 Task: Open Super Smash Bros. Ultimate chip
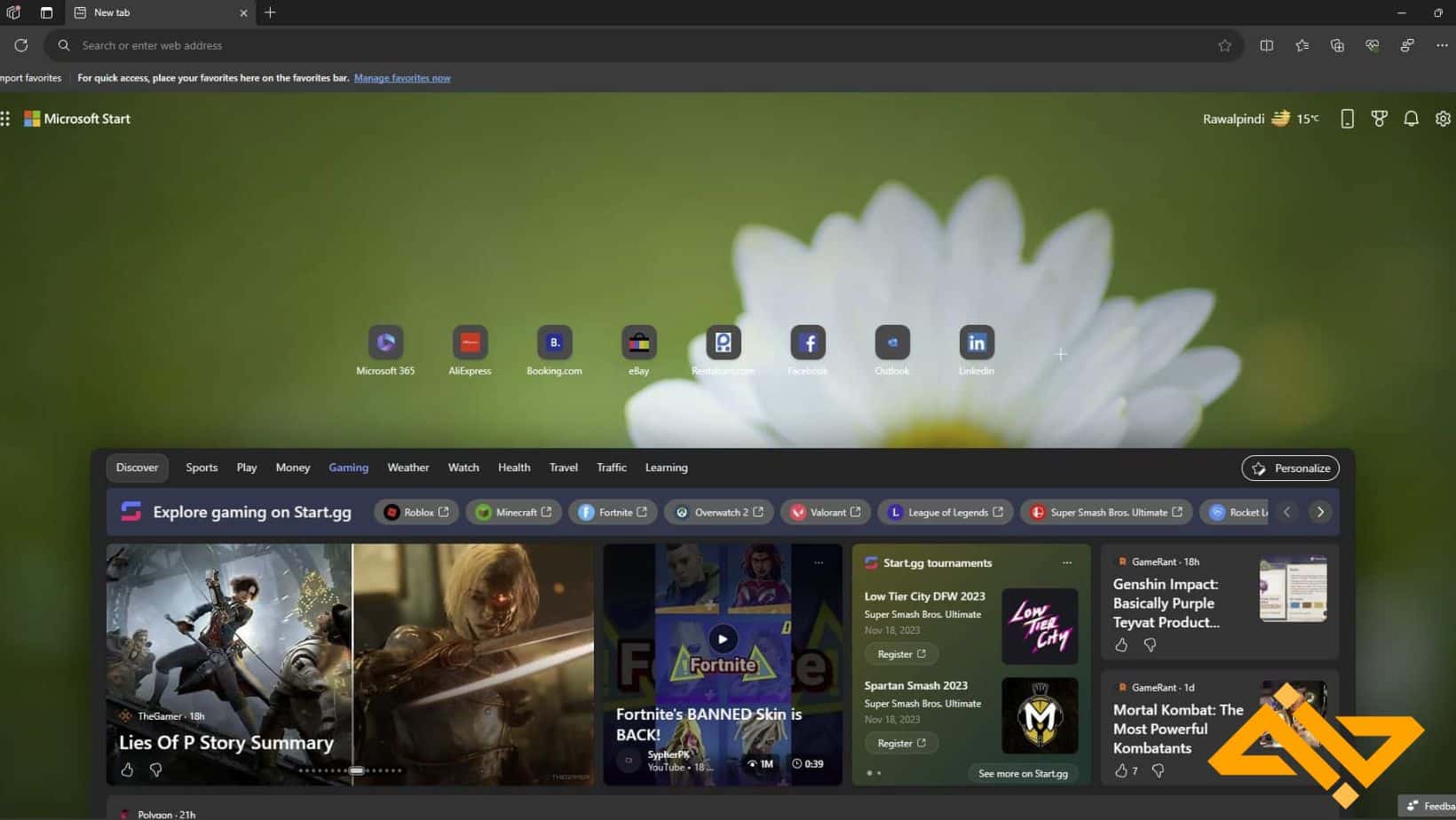(1106, 512)
